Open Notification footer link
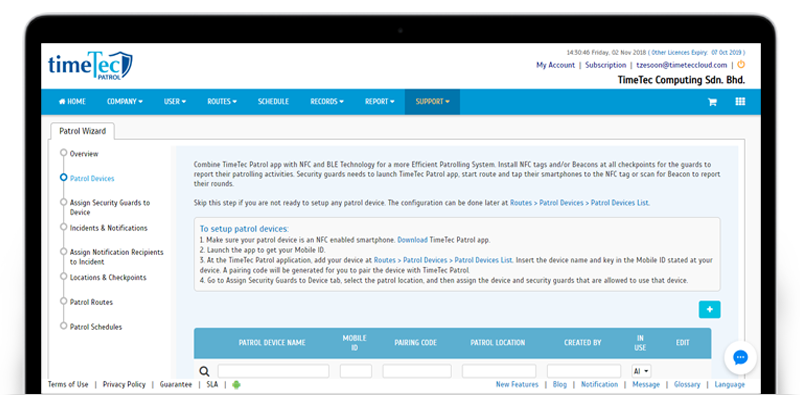The height and width of the screenshot is (395, 800). point(599,384)
